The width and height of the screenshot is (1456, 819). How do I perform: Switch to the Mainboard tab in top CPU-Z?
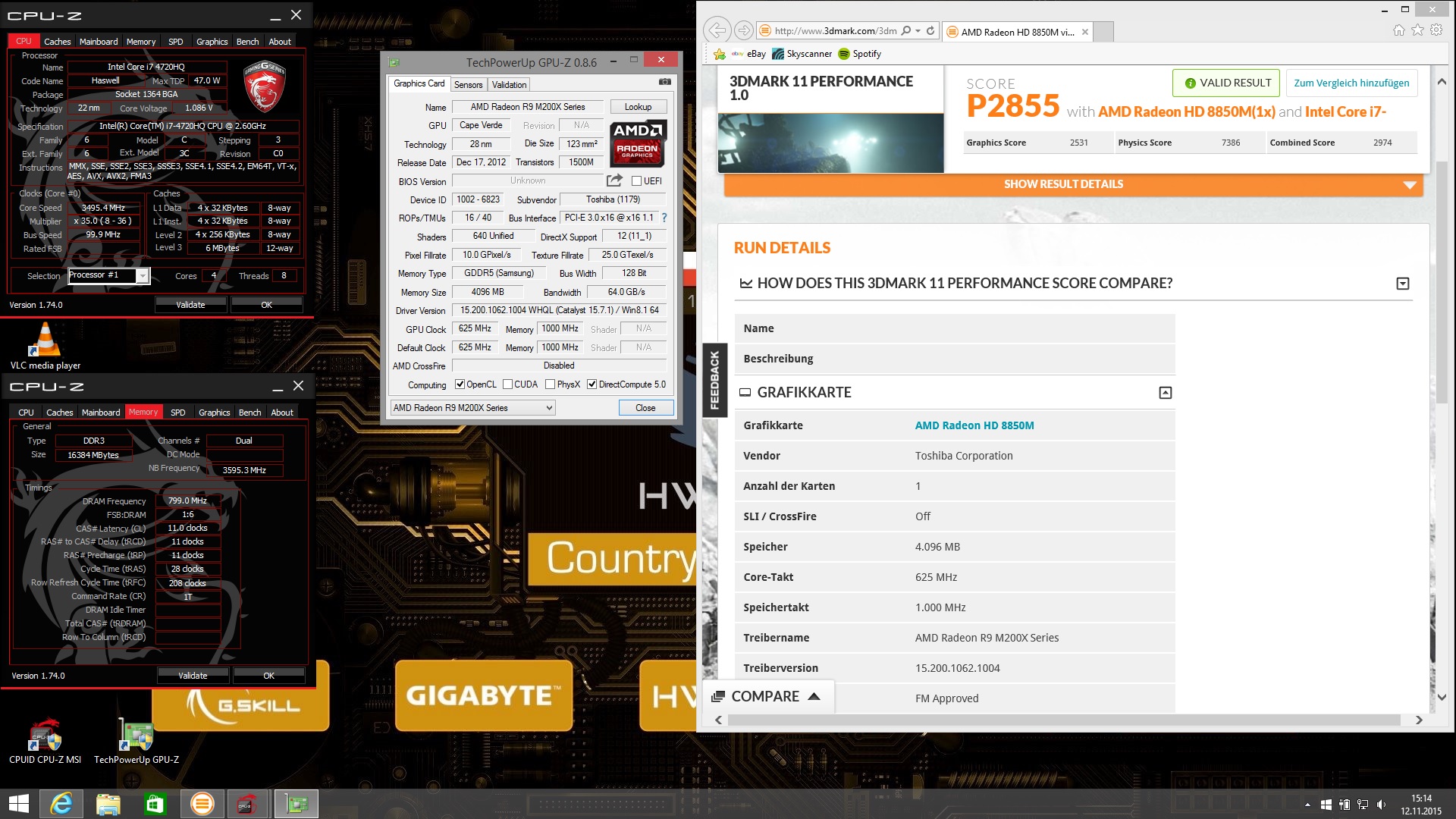tap(99, 42)
